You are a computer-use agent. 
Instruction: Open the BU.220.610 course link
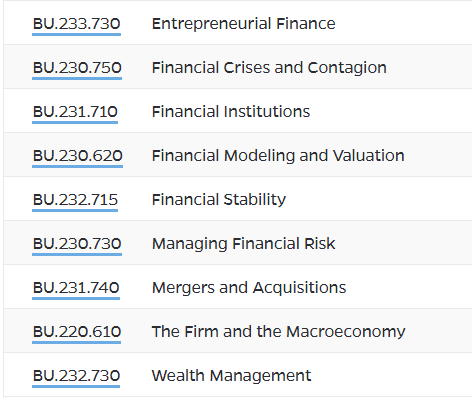[76, 332]
